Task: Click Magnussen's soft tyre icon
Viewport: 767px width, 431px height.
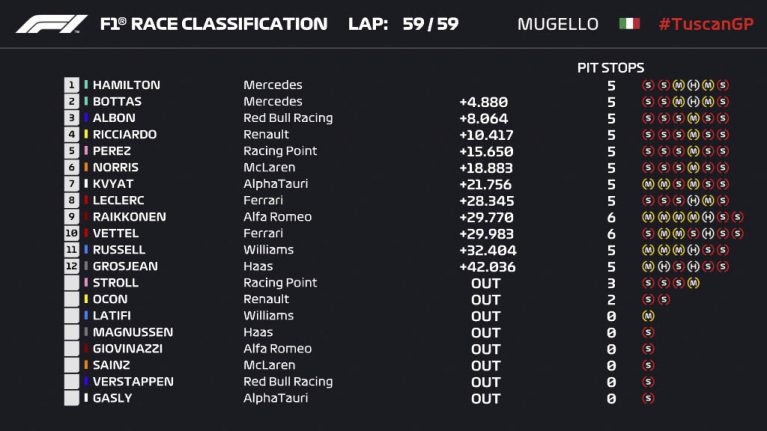Action: pyautogui.click(x=648, y=333)
